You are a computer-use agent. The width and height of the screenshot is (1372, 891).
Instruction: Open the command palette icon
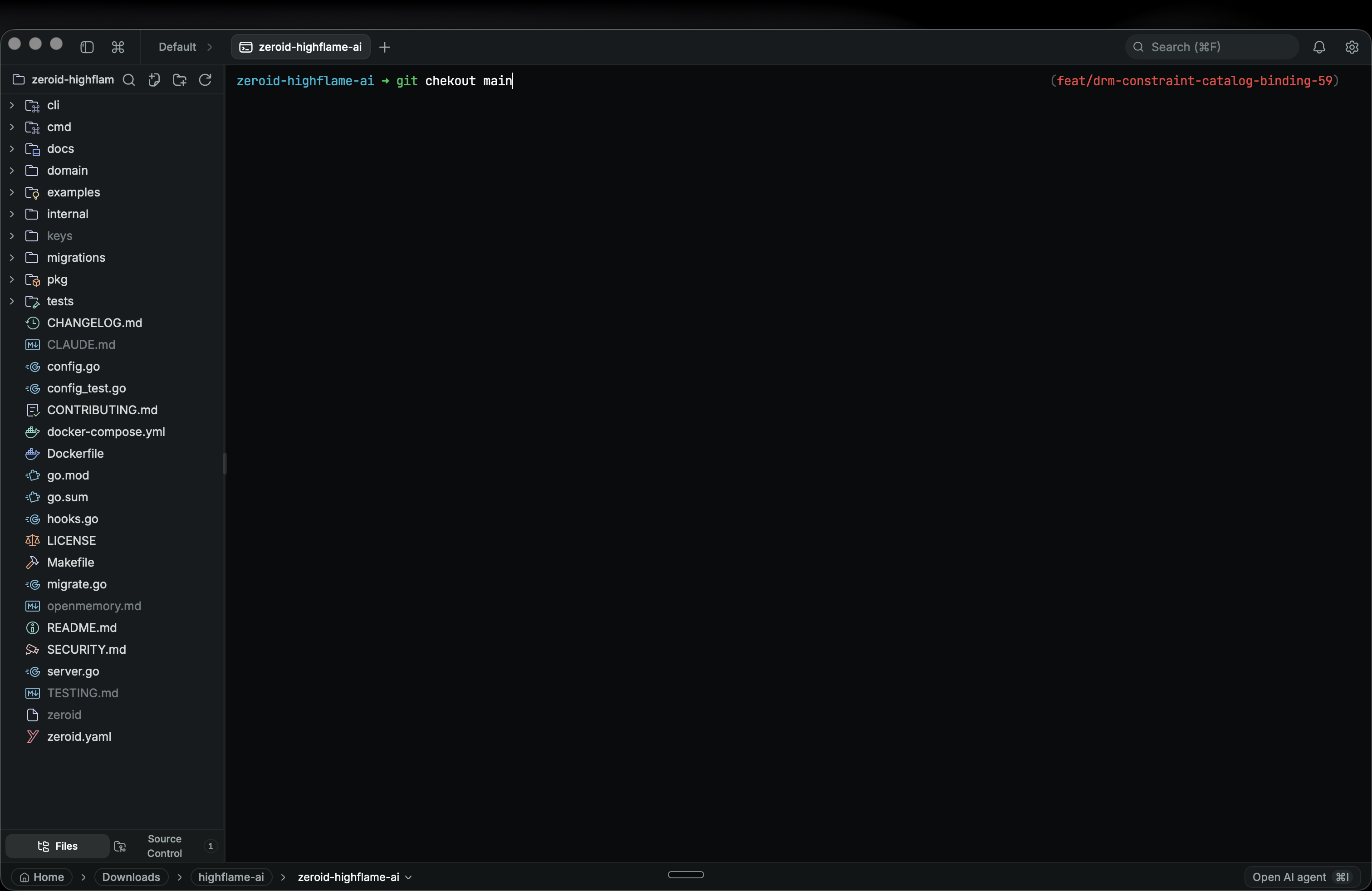coord(118,47)
